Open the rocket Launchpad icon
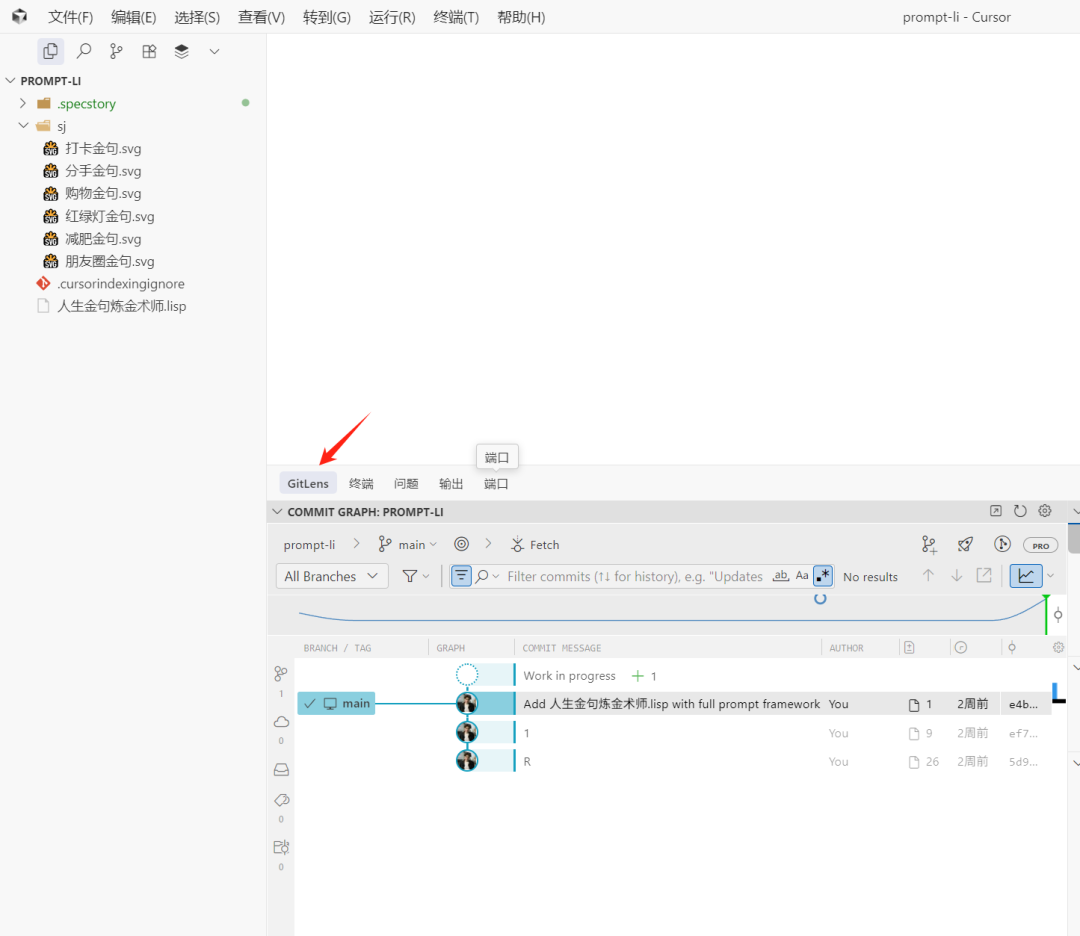The image size is (1080, 936). [965, 545]
